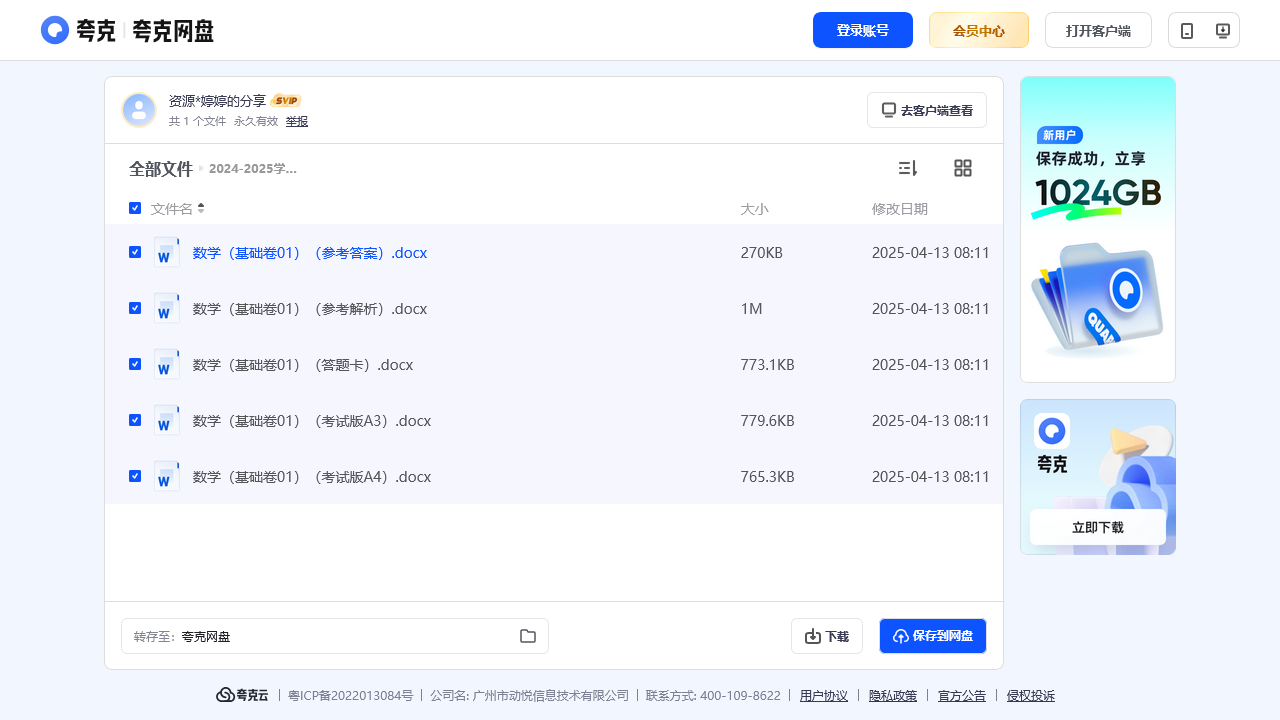Open file 数学（基础卷01）（参考答案）.docx
The width and height of the screenshot is (1280, 720).
coord(310,253)
